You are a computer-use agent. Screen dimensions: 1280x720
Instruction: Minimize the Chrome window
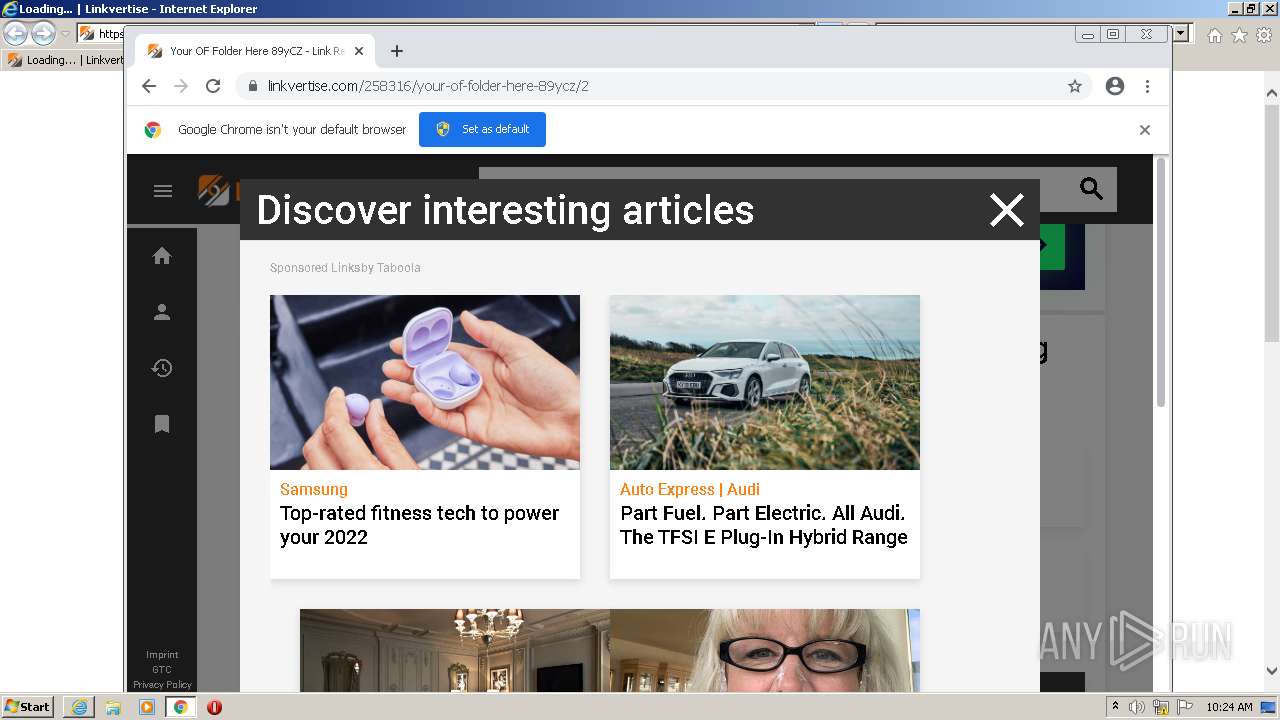pos(1087,35)
